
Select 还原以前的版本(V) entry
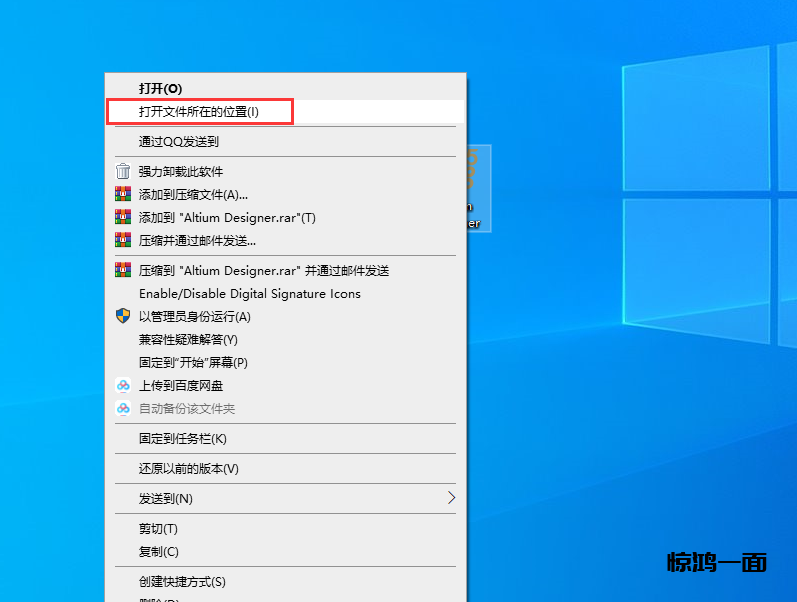point(189,468)
